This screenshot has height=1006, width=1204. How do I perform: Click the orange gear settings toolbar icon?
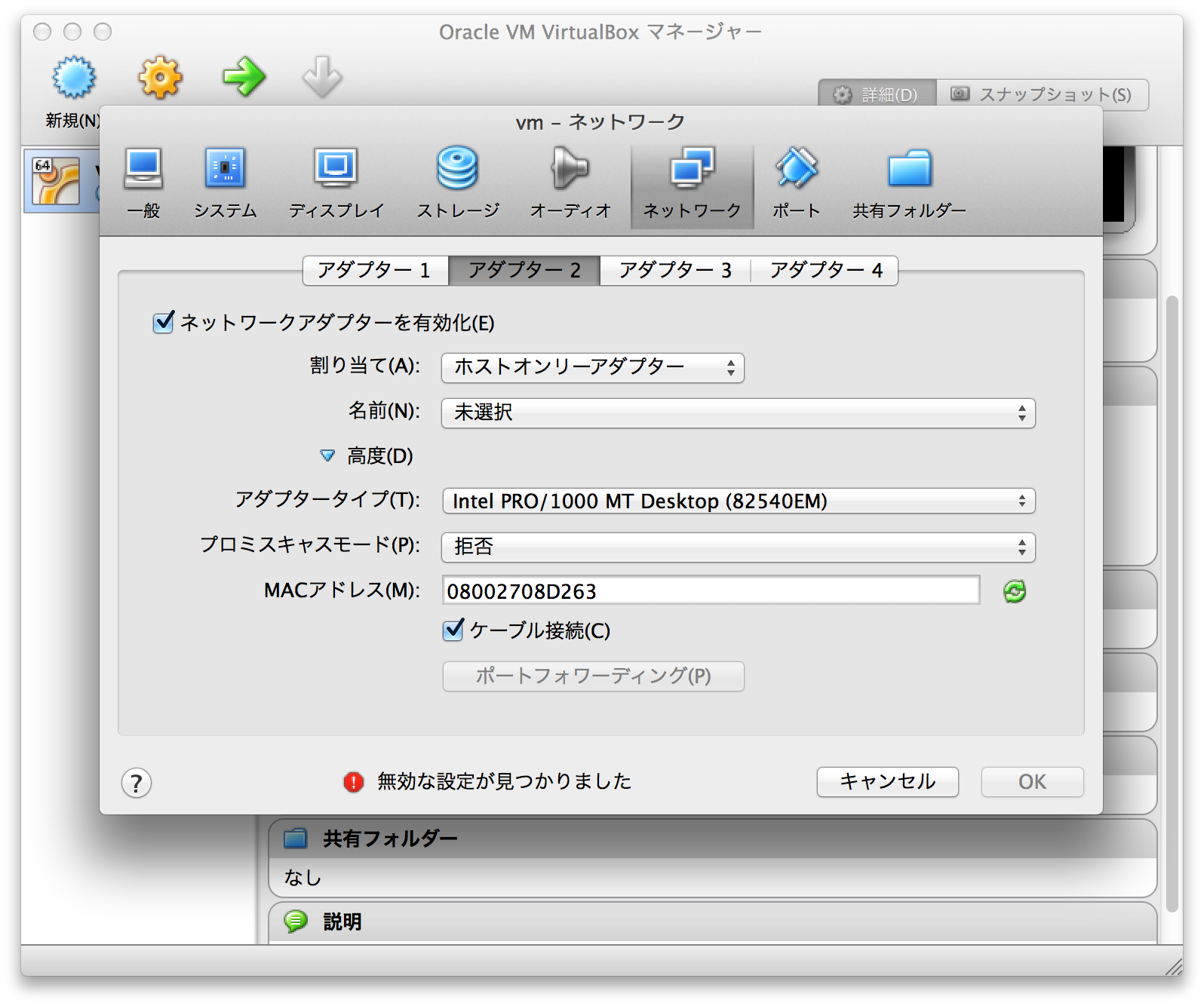(x=160, y=78)
